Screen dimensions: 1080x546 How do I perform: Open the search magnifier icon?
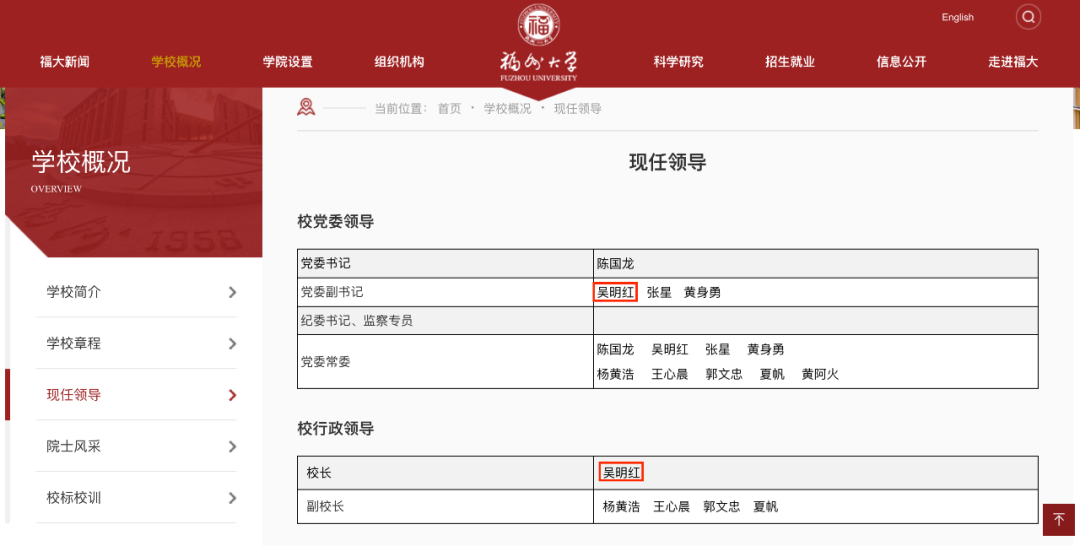[1028, 17]
